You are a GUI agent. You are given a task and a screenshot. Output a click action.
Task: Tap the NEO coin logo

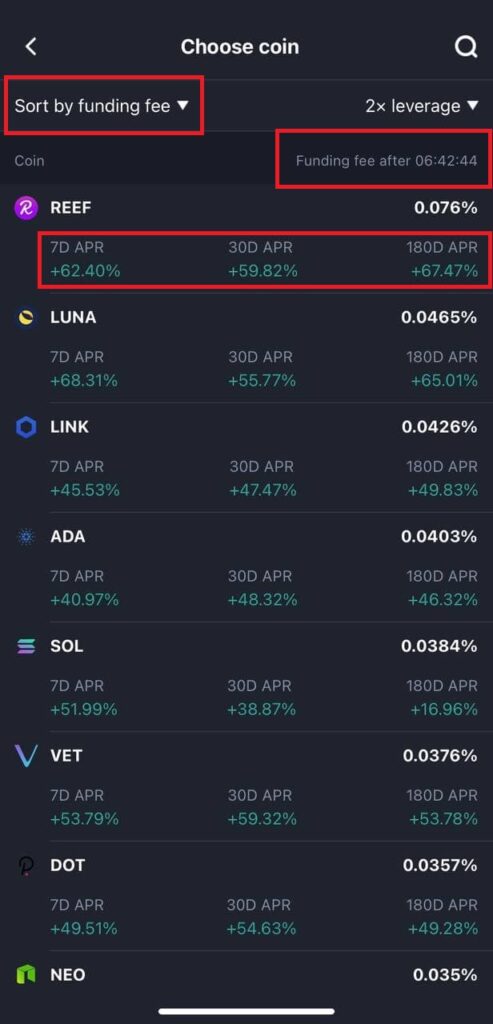(x=26, y=975)
